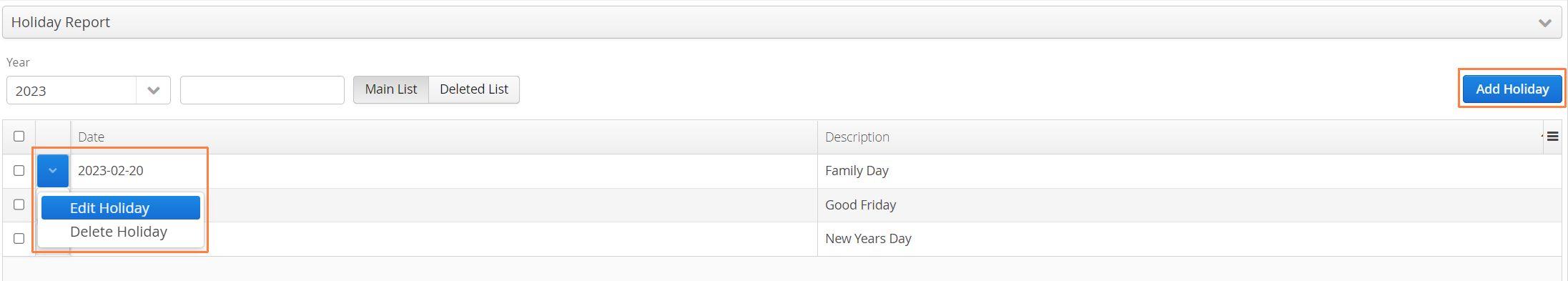Open the Year dropdown arrow
This screenshot has height=281, width=1568.
(x=153, y=91)
